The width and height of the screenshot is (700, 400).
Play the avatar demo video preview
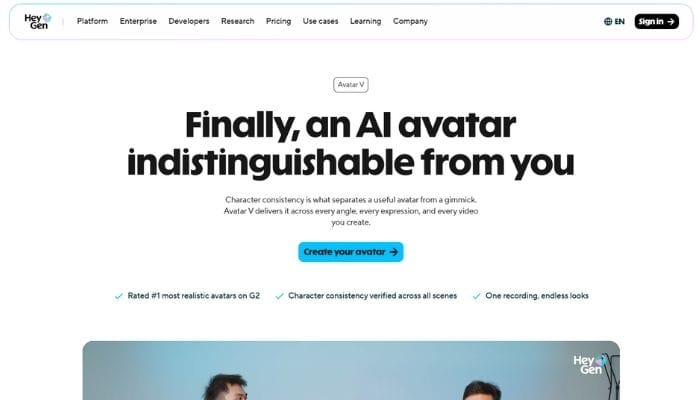(x=351, y=371)
